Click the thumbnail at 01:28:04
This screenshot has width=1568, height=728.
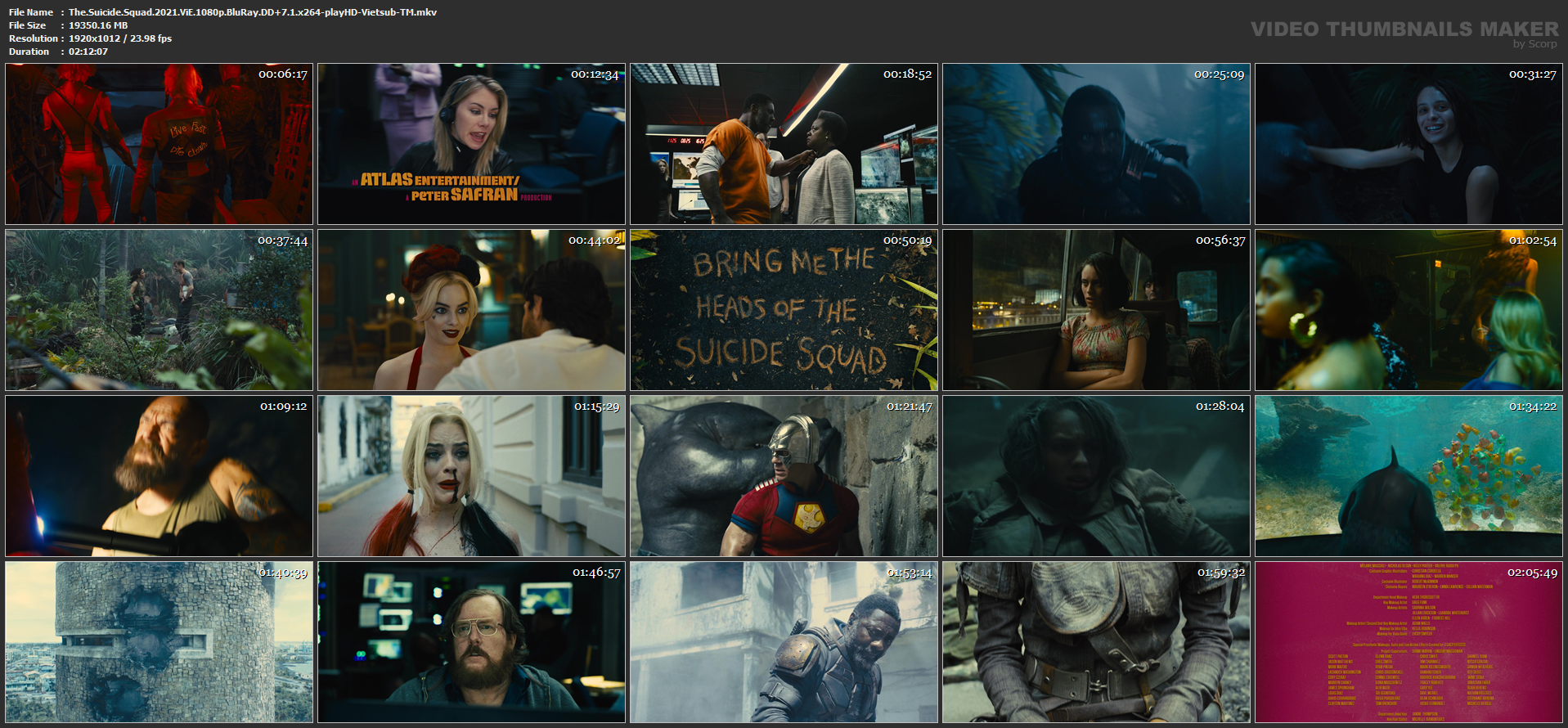1097,476
